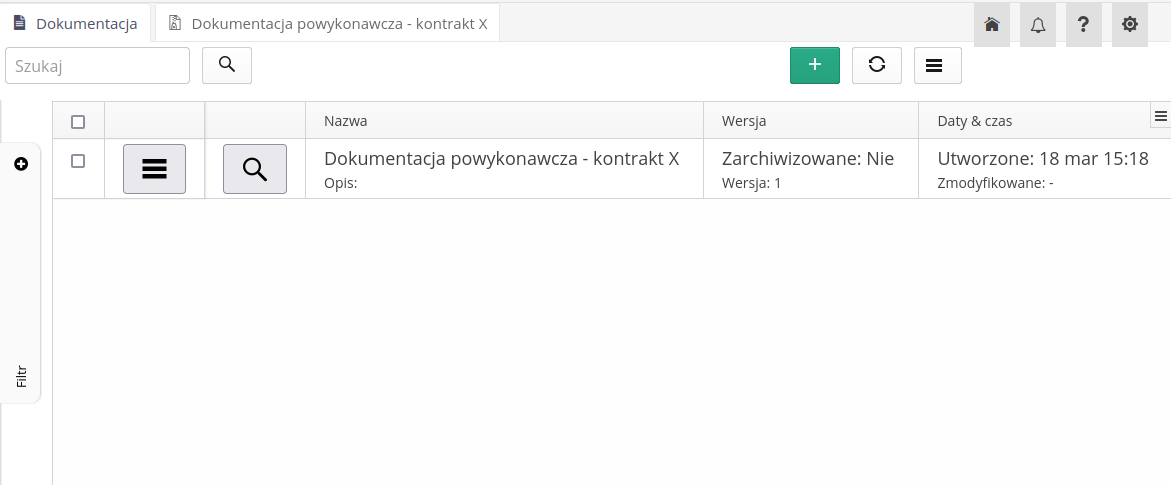The width and height of the screenshot is (1171, 485).
Task: Click the magnifier search button beside Szukaj
Action: pos(227,65)
